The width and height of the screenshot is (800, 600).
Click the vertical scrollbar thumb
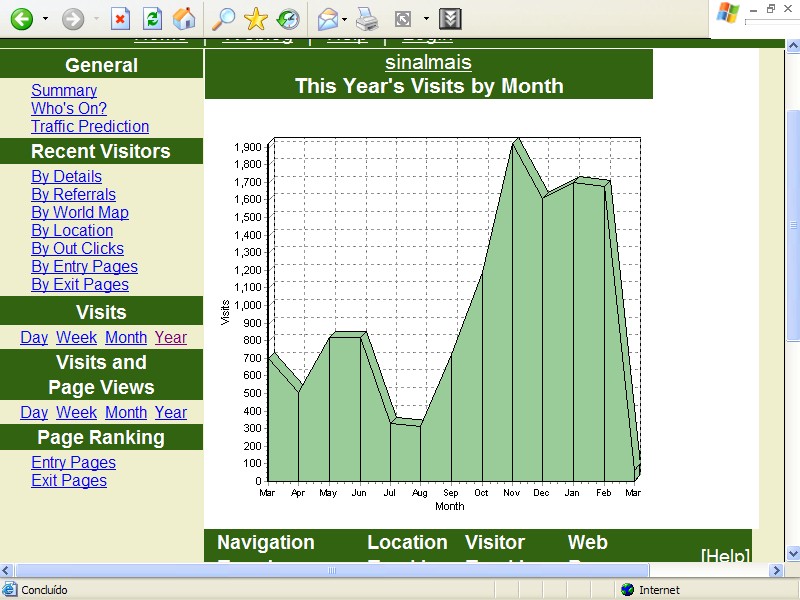coord(793,226)
